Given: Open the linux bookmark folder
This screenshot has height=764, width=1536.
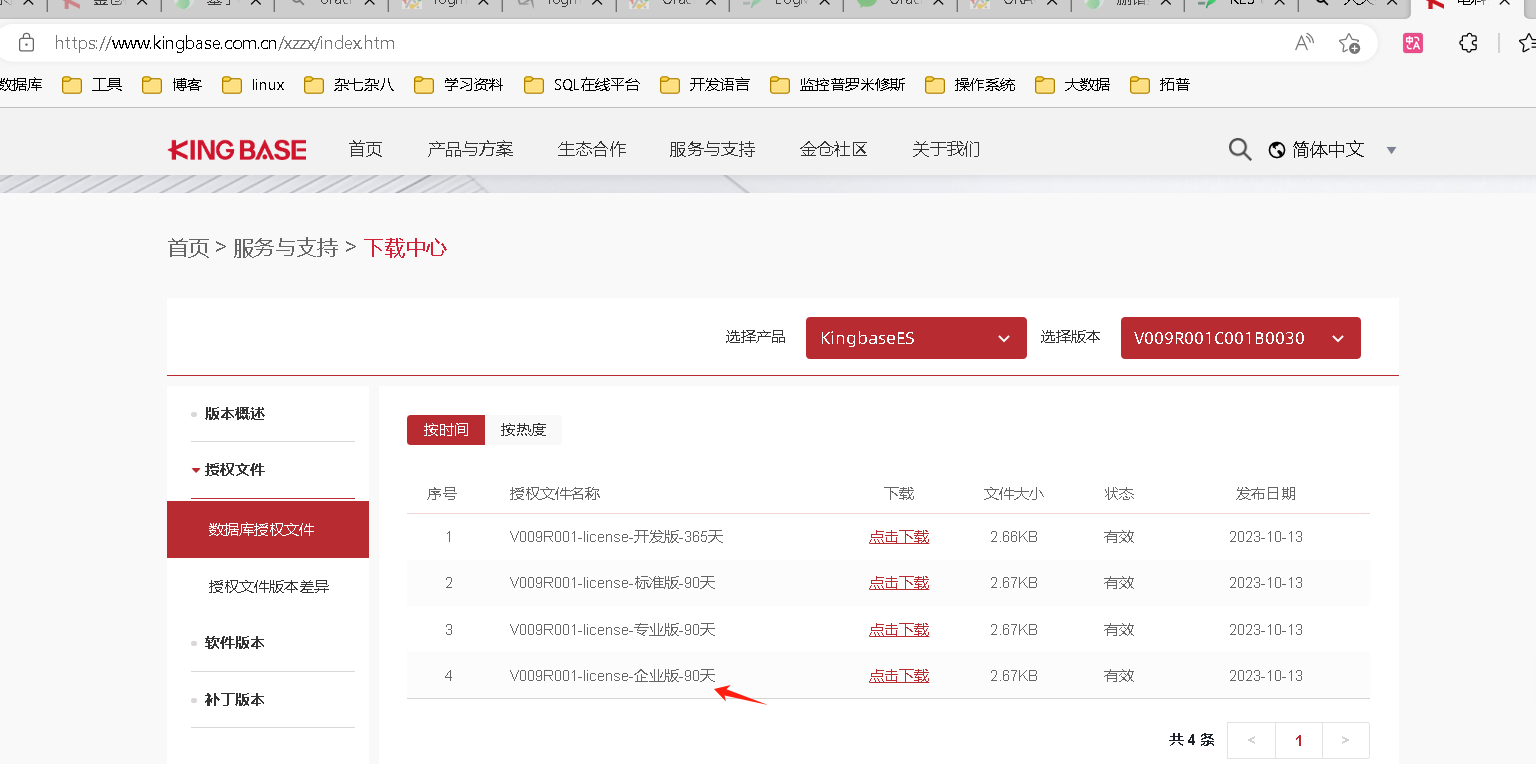Looking at the screenshot, I should [x=253, y=85].
